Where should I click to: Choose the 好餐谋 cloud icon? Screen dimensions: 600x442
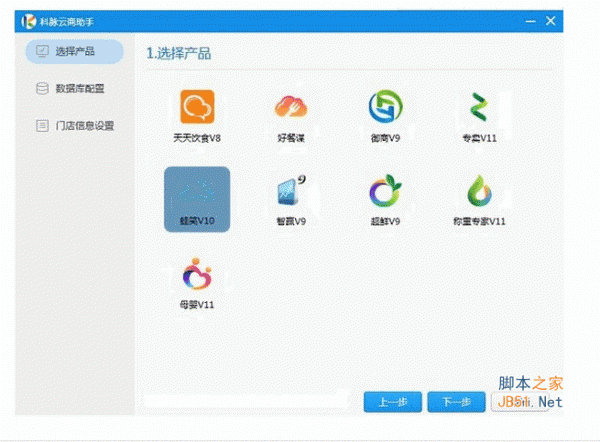click(x=291, y=107)
